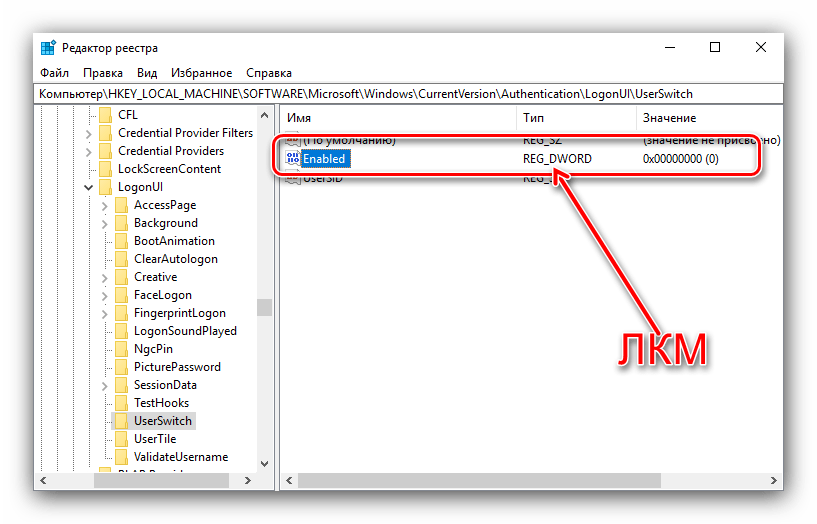This screenshot has width=817, height=524.
Task: Expand the Credential Providers key
Action: pyautogui.click(x=89, y=152)
